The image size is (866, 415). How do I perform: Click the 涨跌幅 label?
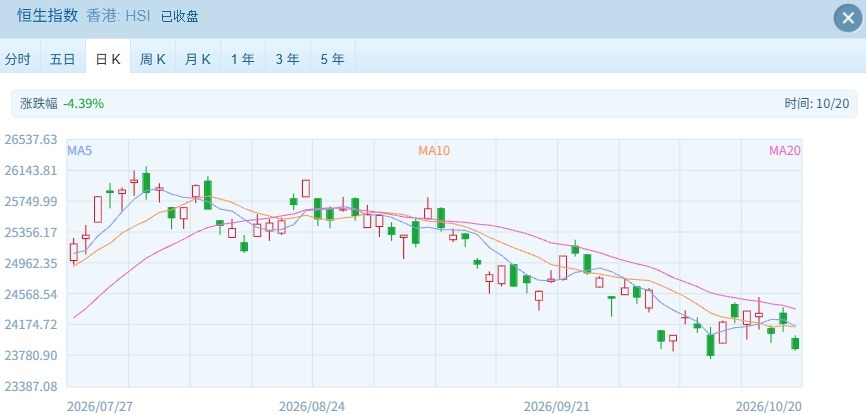click(x=39, y=103)
